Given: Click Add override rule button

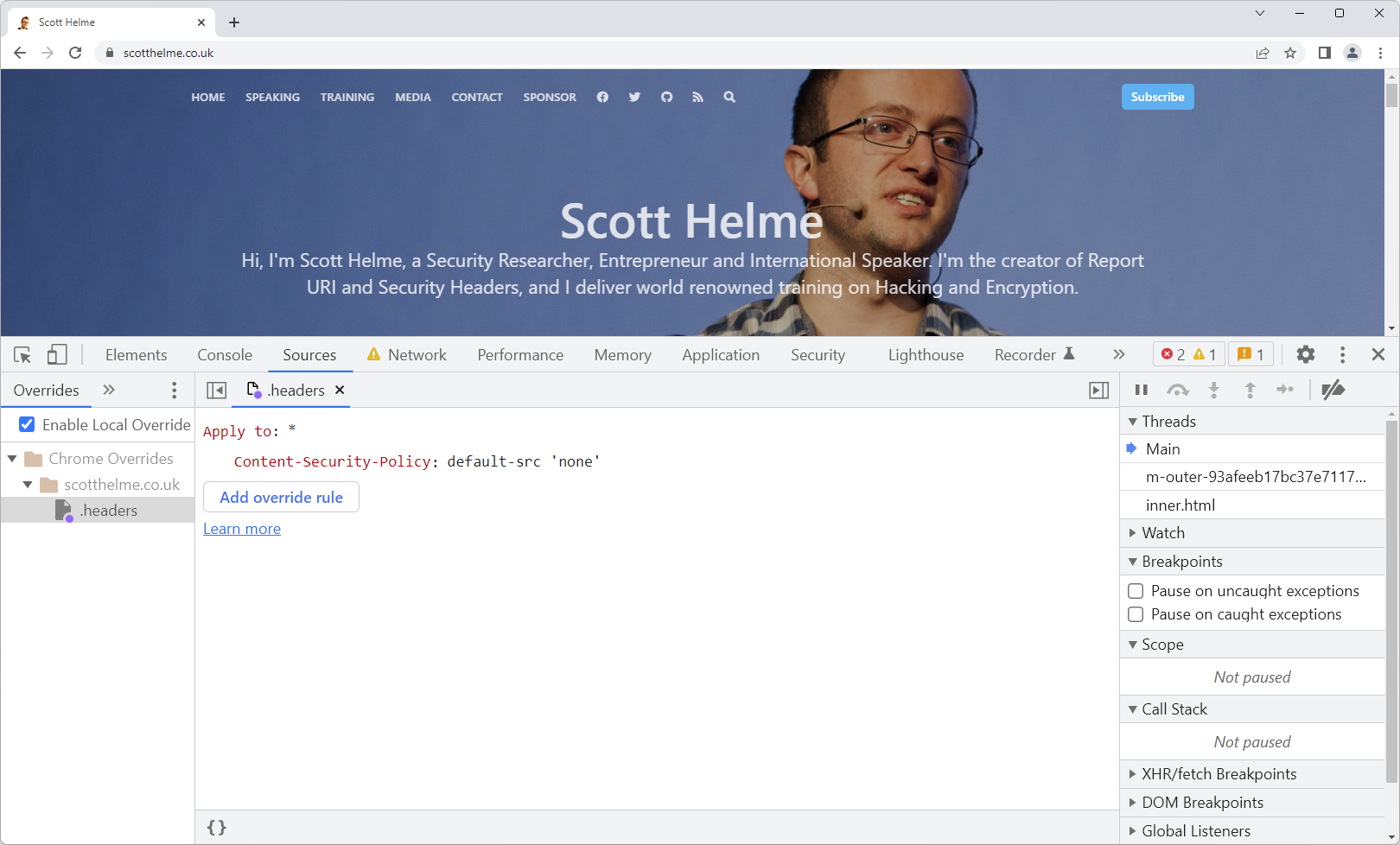Looking at the screenshot, I should tap(281, 497).
